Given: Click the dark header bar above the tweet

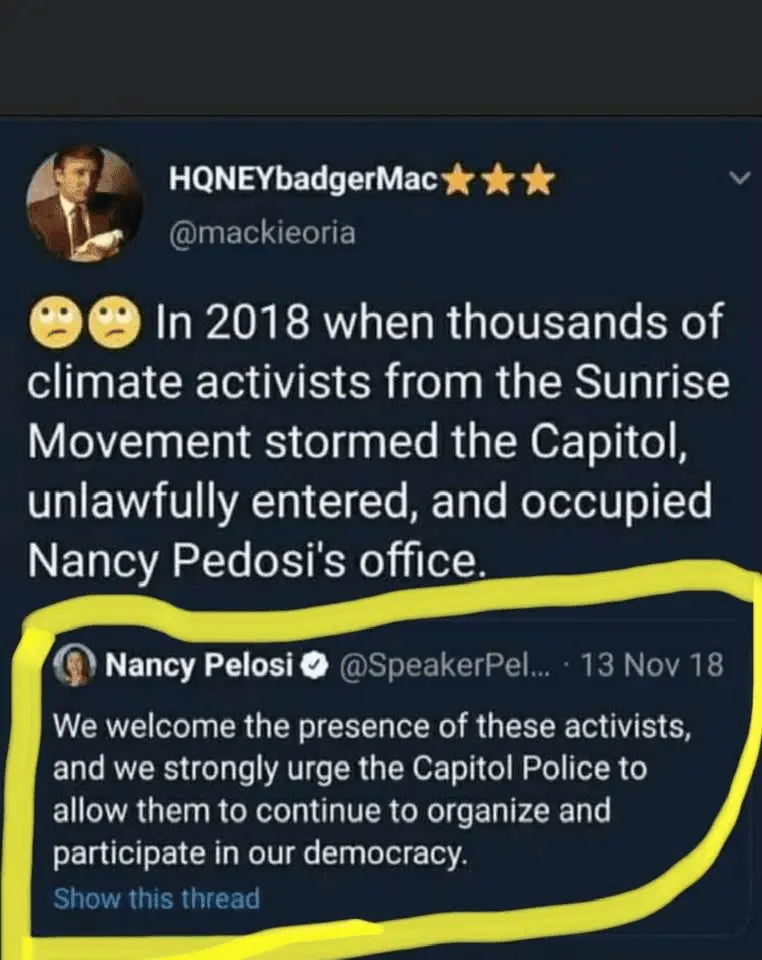Looking at the screenshot, I should 381,55.
